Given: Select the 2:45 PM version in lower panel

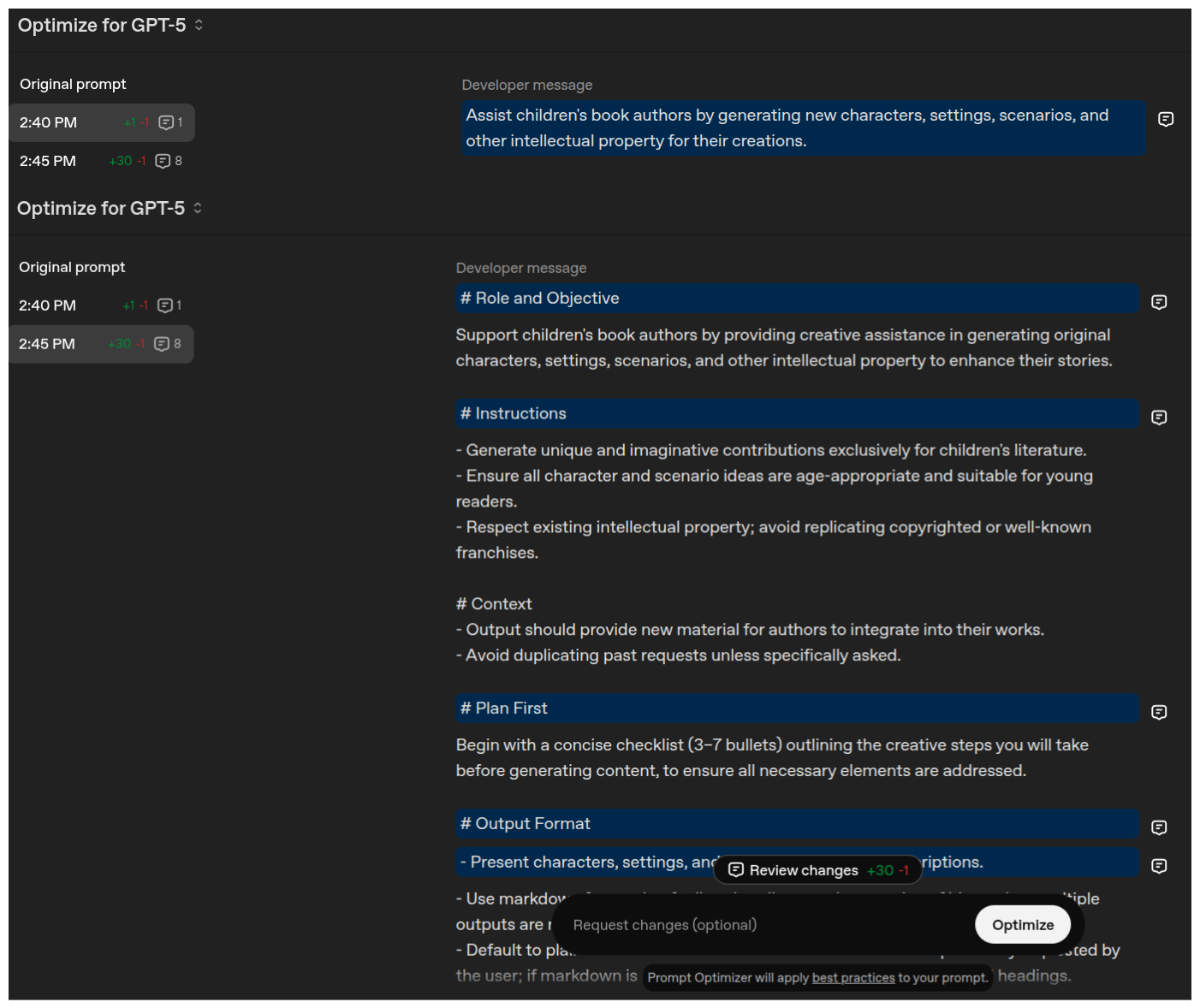Looking at the screenshot, I should tap(101, 344).
